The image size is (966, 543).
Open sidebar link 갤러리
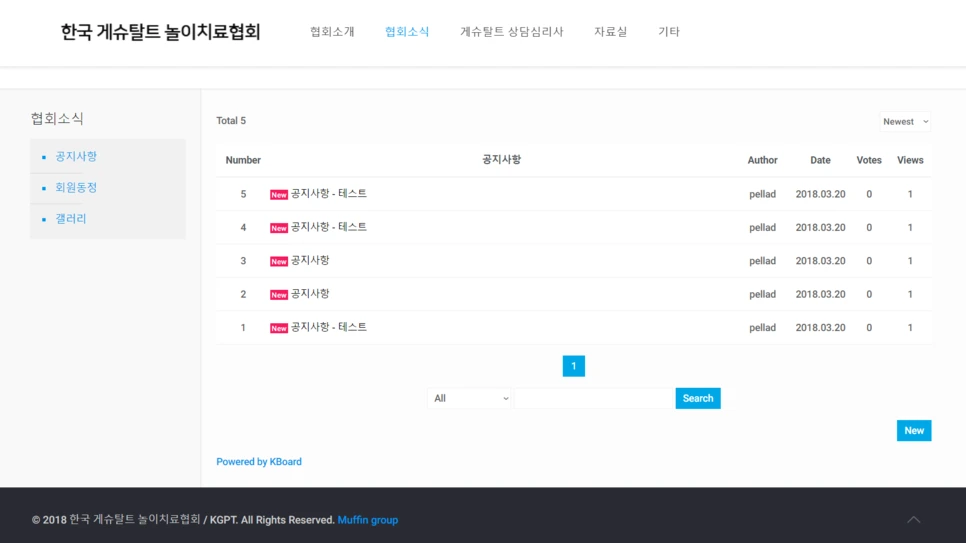(x=71, y=219)
